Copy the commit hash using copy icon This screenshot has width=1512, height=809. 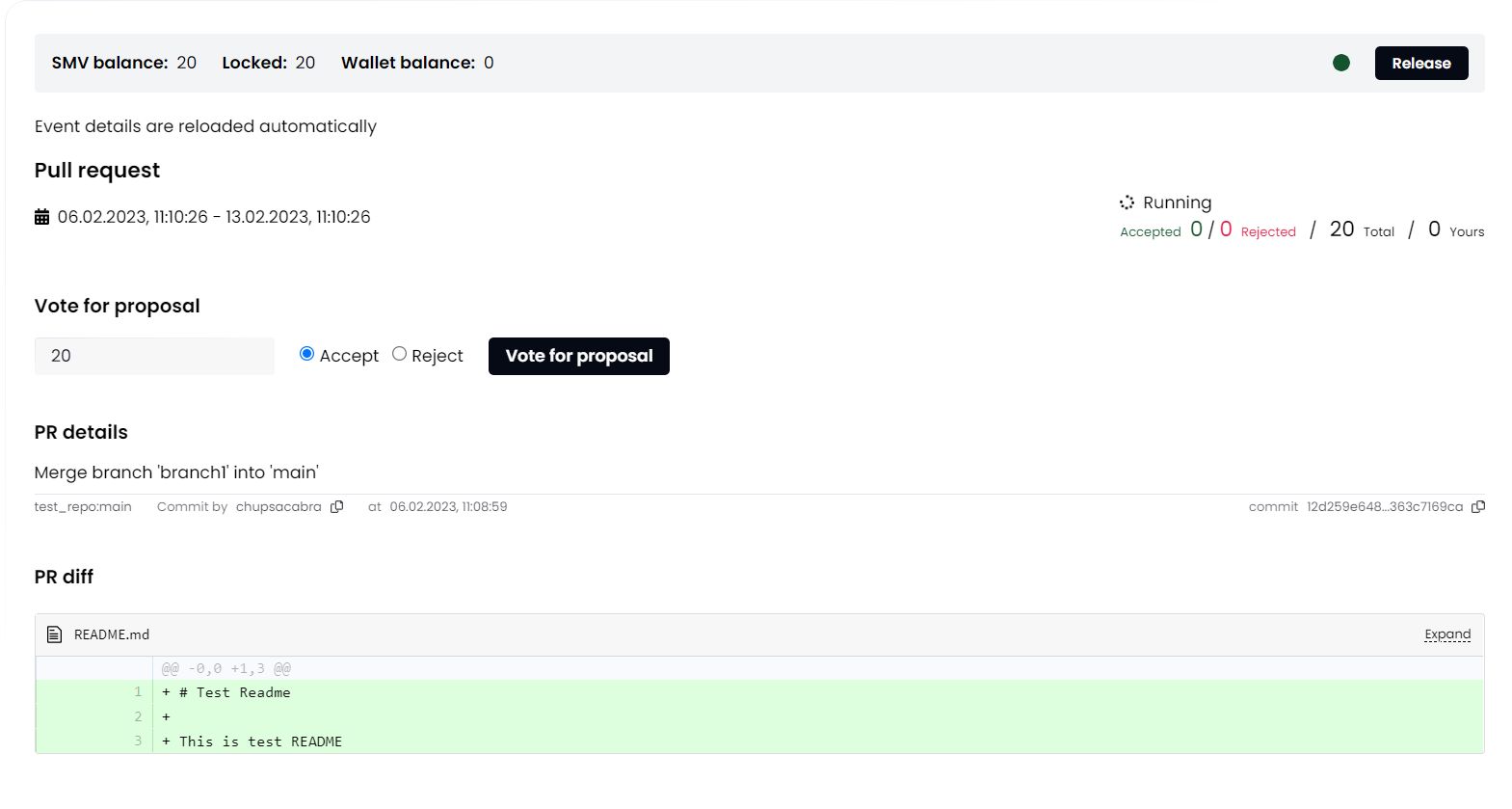(1478, 507)
